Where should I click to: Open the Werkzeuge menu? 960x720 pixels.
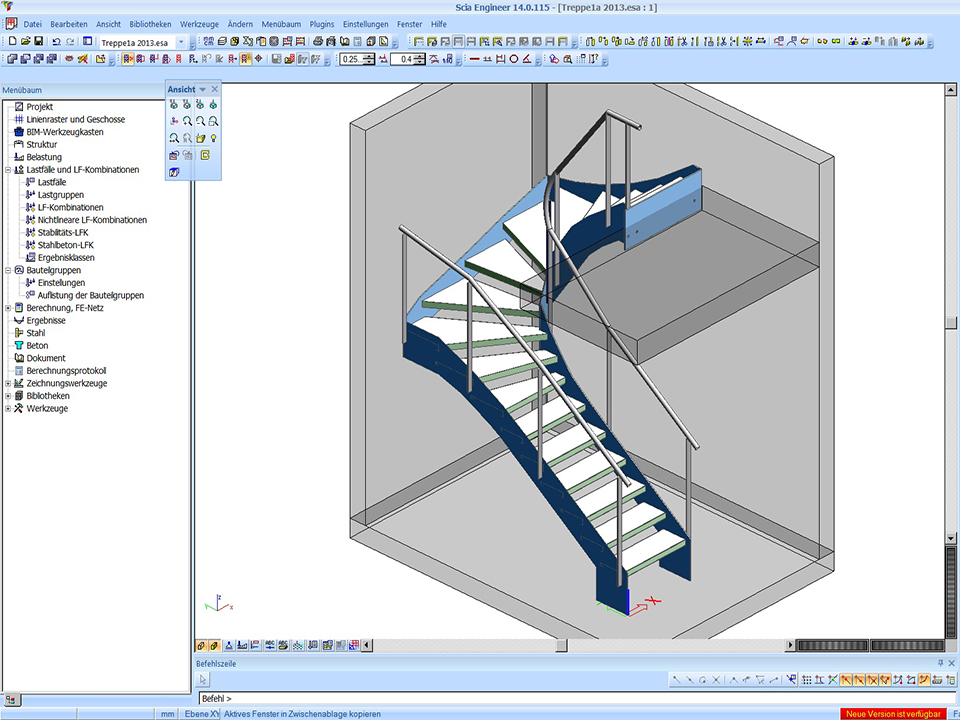click(x=199, y=24)
